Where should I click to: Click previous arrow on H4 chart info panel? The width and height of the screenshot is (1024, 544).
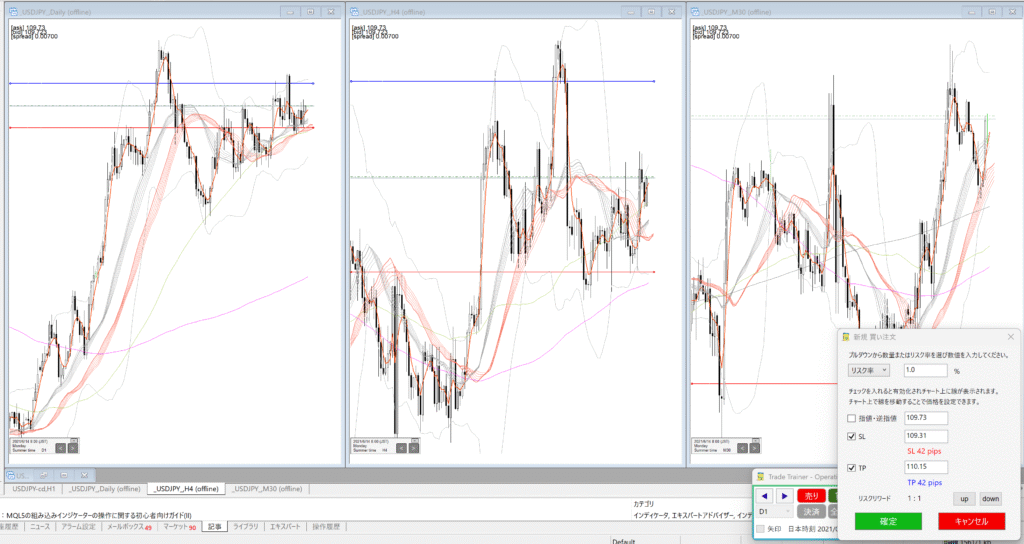tap(402, 448)
